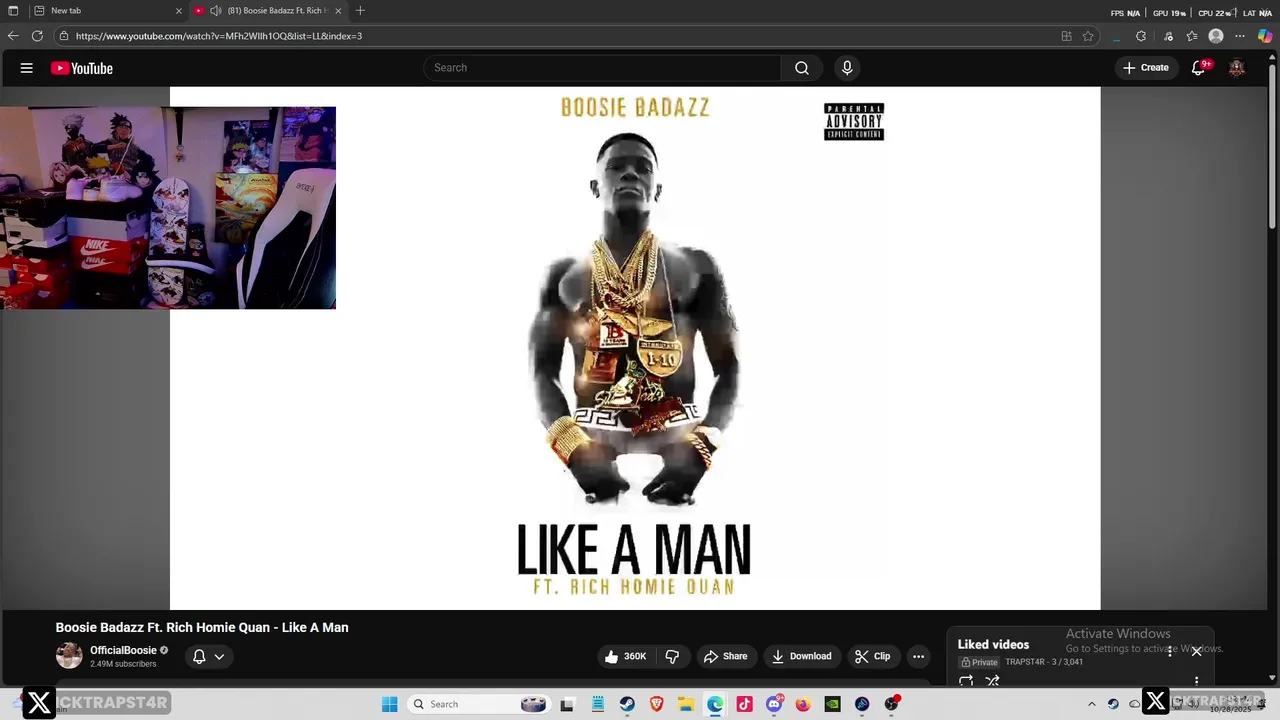This screenshot has width=1280, height=720.
Task: Open the Windows Start menu
Action: point(390,704)
